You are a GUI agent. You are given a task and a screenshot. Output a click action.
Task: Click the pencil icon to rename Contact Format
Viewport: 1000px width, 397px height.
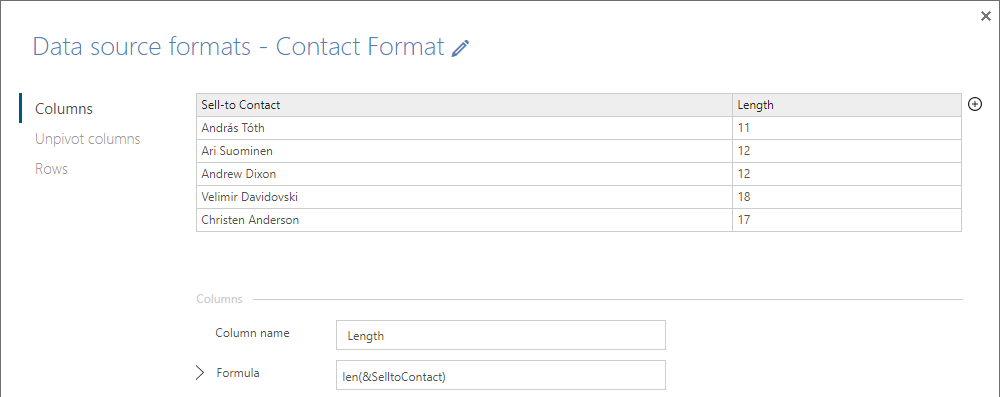[460, 49]
